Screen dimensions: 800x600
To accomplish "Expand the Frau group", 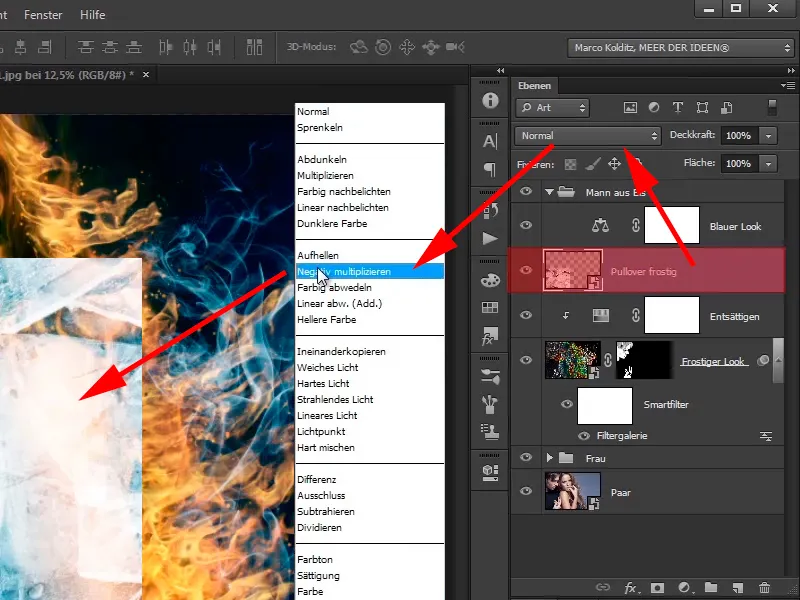I will (x=549, y=458).
